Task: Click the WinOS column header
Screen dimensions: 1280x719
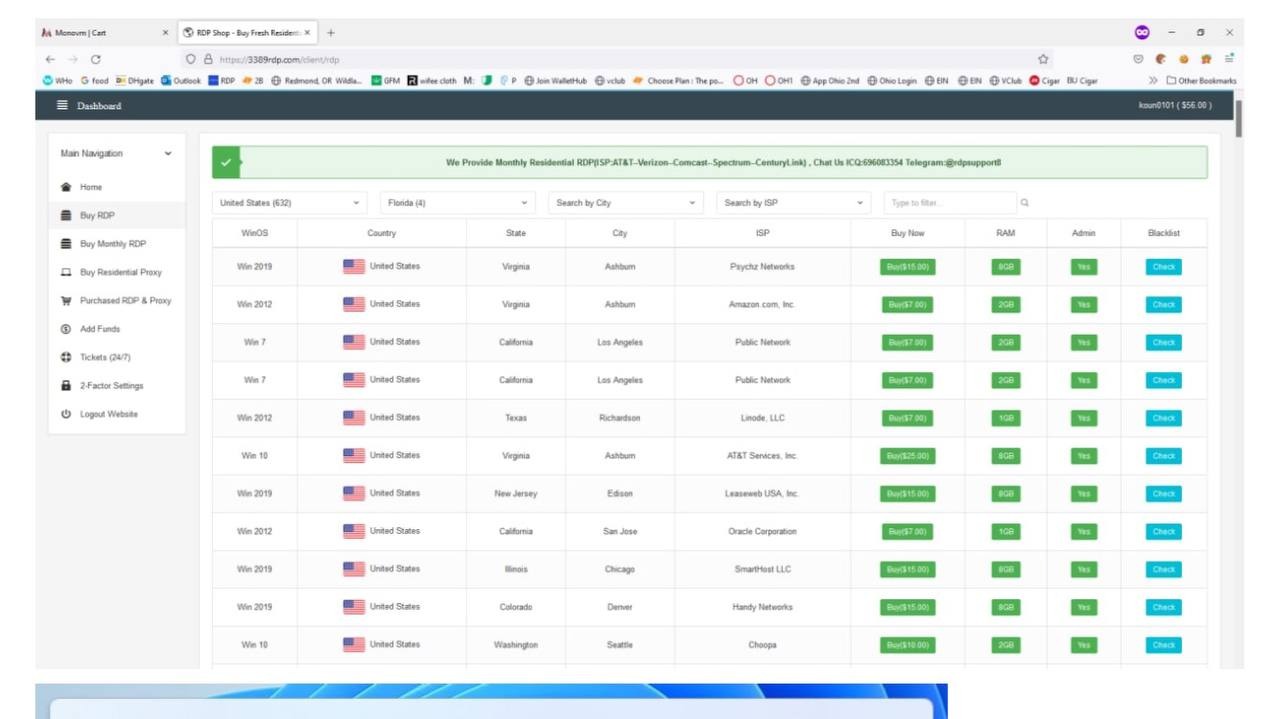Action: 255,233
